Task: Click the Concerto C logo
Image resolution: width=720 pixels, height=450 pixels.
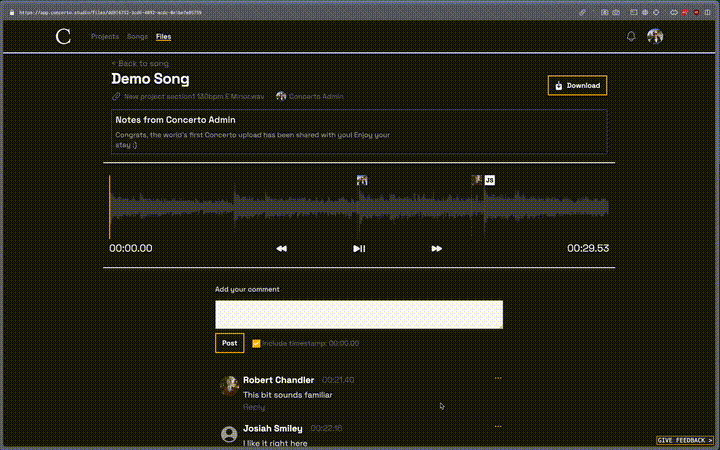Action: 63,36
